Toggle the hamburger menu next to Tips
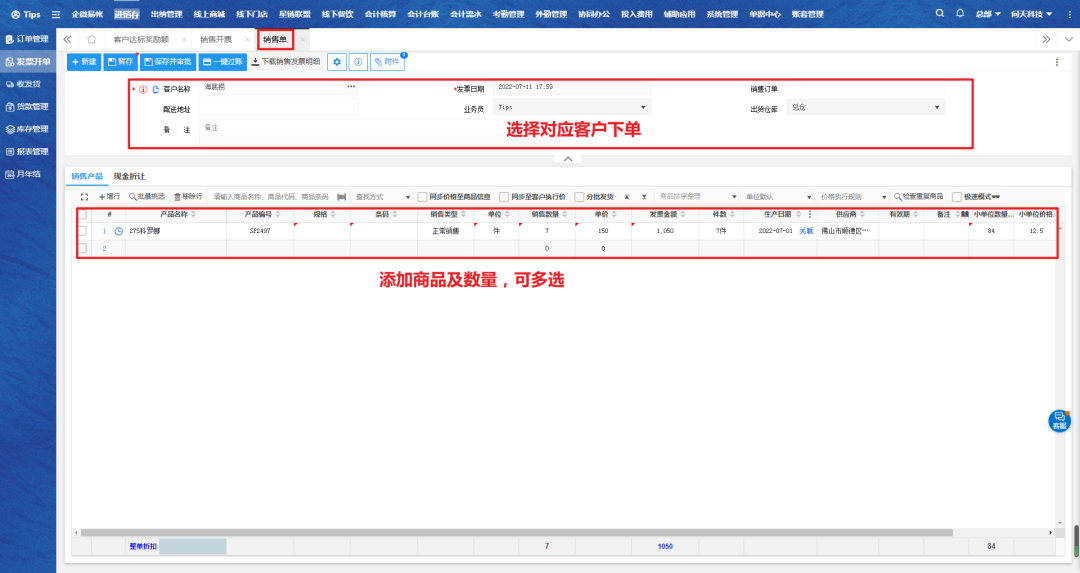The width and height of the screenshot is (1080, 573). tap(55, 15)
